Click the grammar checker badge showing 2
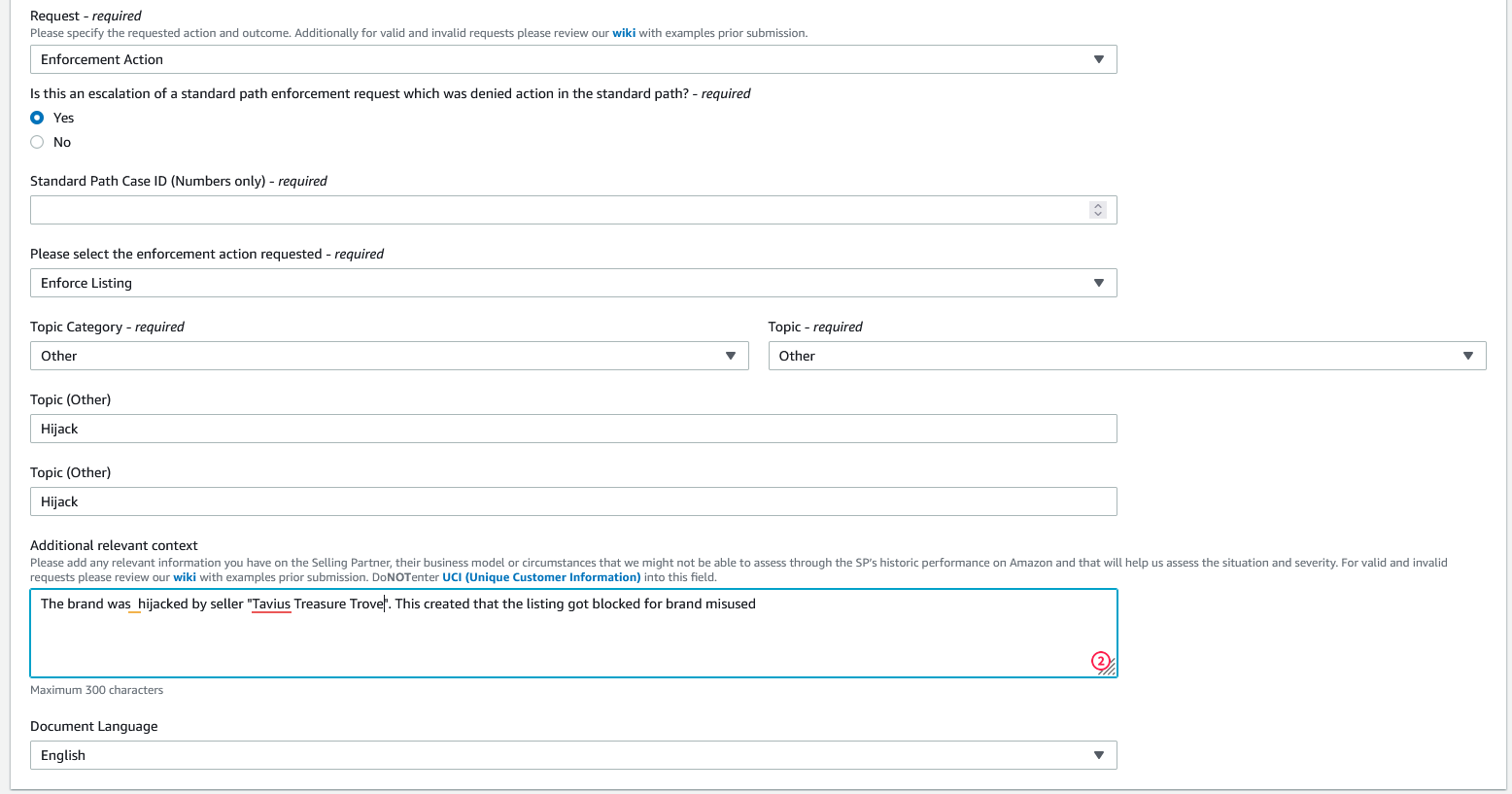 1100,661
